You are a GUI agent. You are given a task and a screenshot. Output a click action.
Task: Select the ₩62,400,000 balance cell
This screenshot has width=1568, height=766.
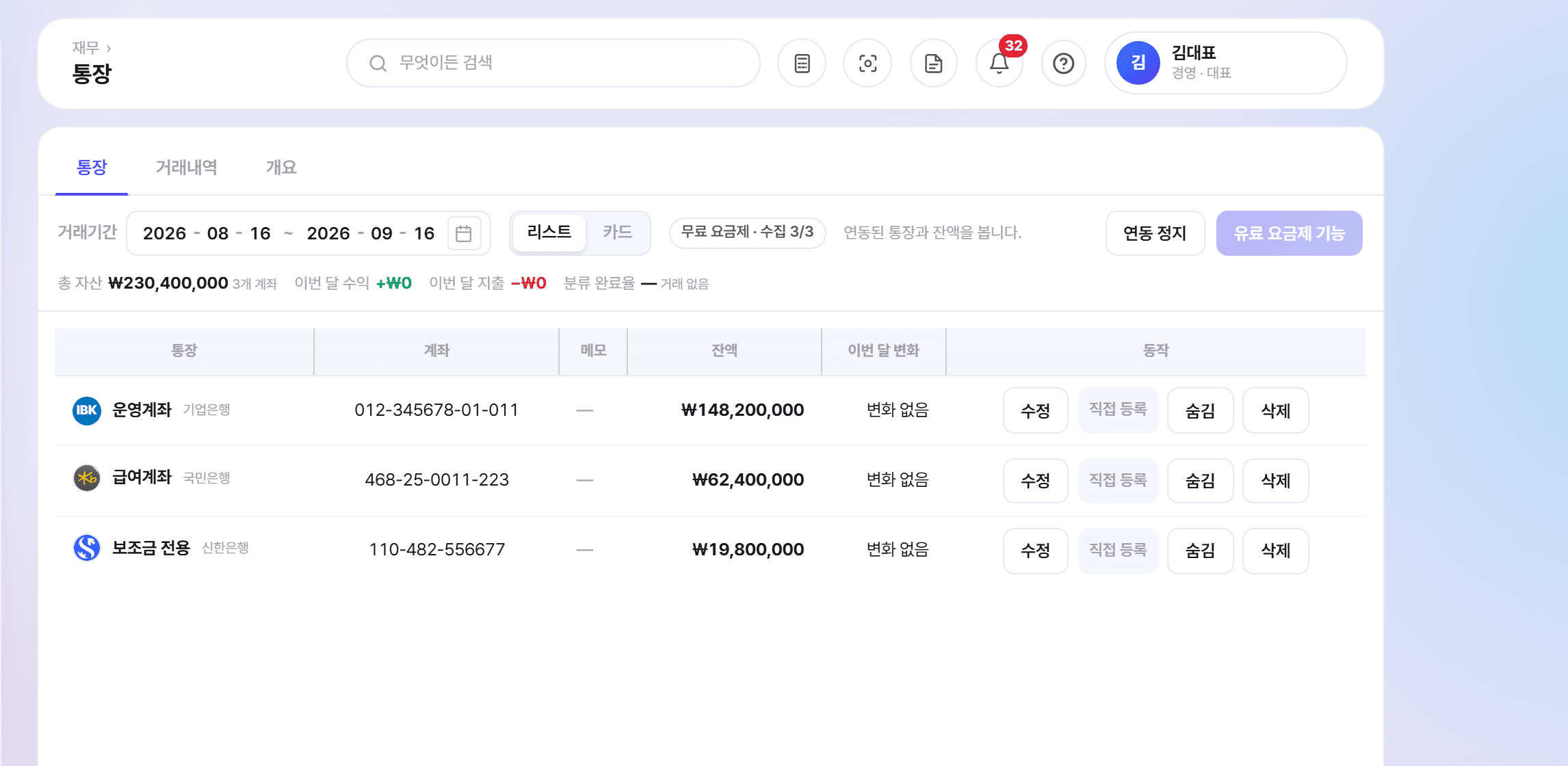click(748, 480)
